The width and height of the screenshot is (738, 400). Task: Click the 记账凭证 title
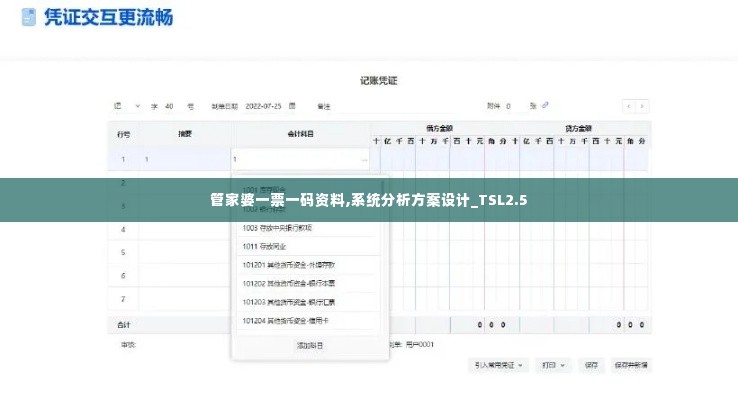click(379, 81)
